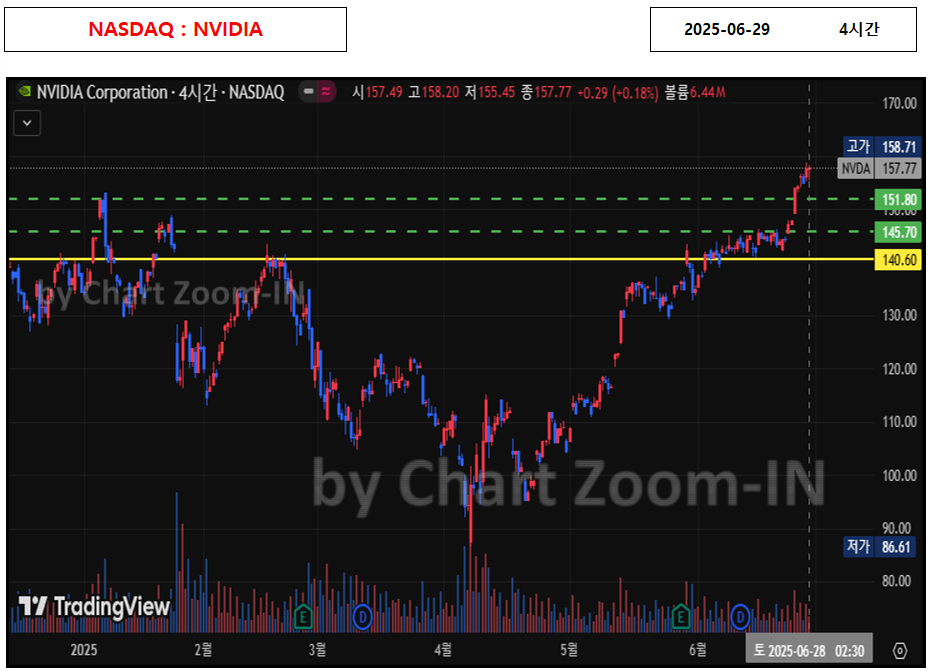This screenshot has height=671, width=929.
Task: Toggle the market status pill indicator
Action: pyautogui.click(x=317, y=92)
